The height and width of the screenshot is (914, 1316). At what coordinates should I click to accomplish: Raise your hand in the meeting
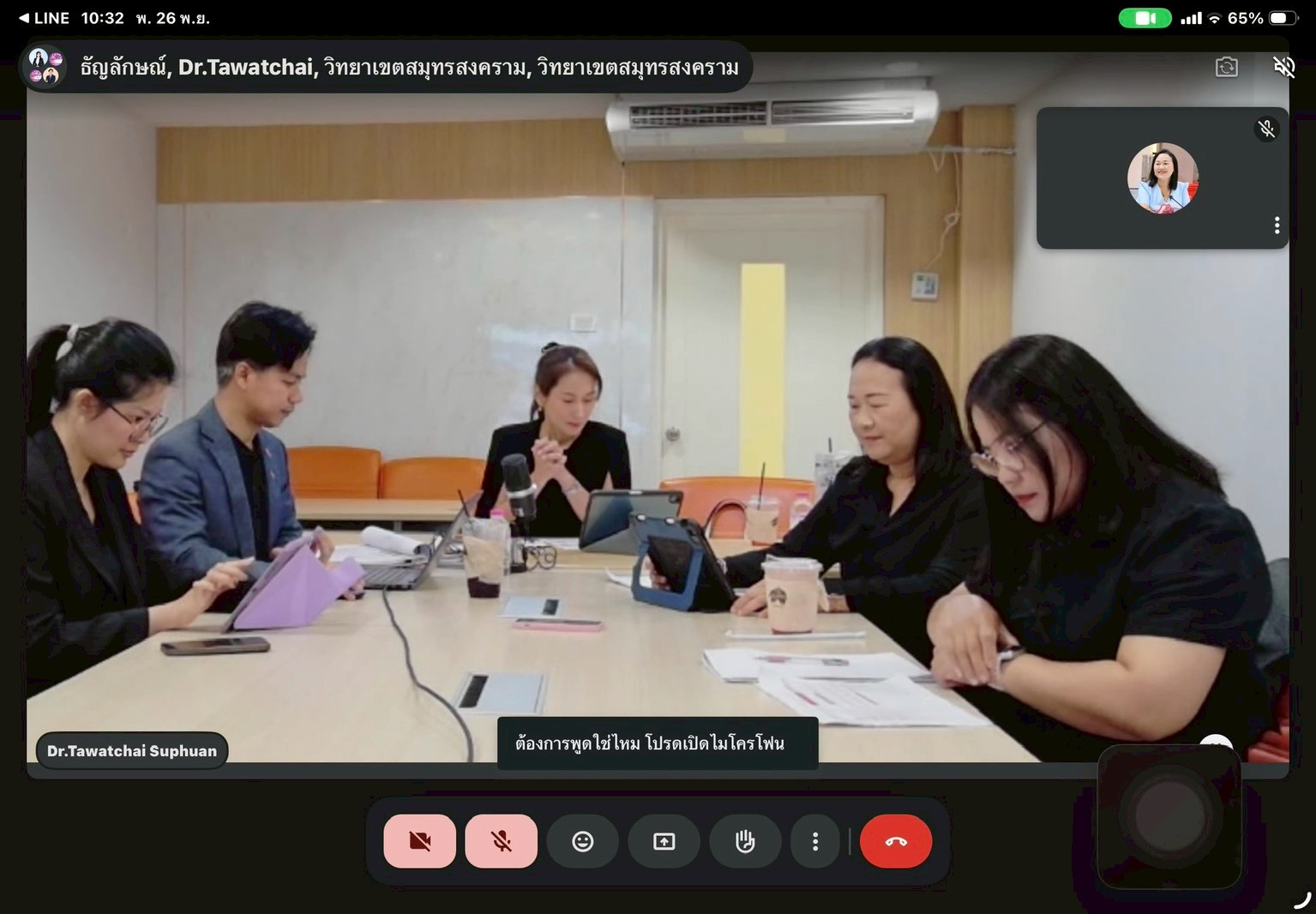tap(745, 841)
